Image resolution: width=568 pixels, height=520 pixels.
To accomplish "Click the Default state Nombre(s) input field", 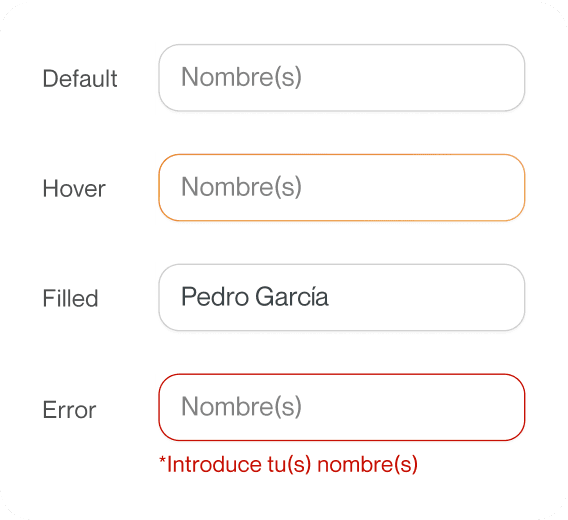I will (342, 78).
